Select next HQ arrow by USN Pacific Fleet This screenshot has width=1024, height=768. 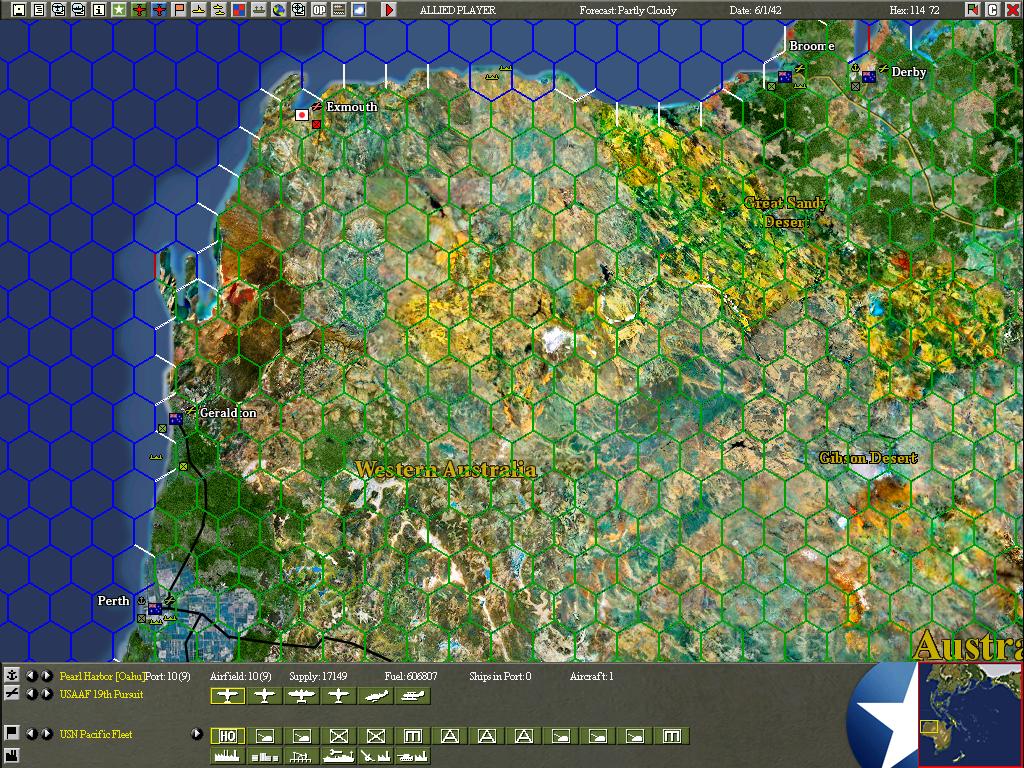[x=46, y=733]
